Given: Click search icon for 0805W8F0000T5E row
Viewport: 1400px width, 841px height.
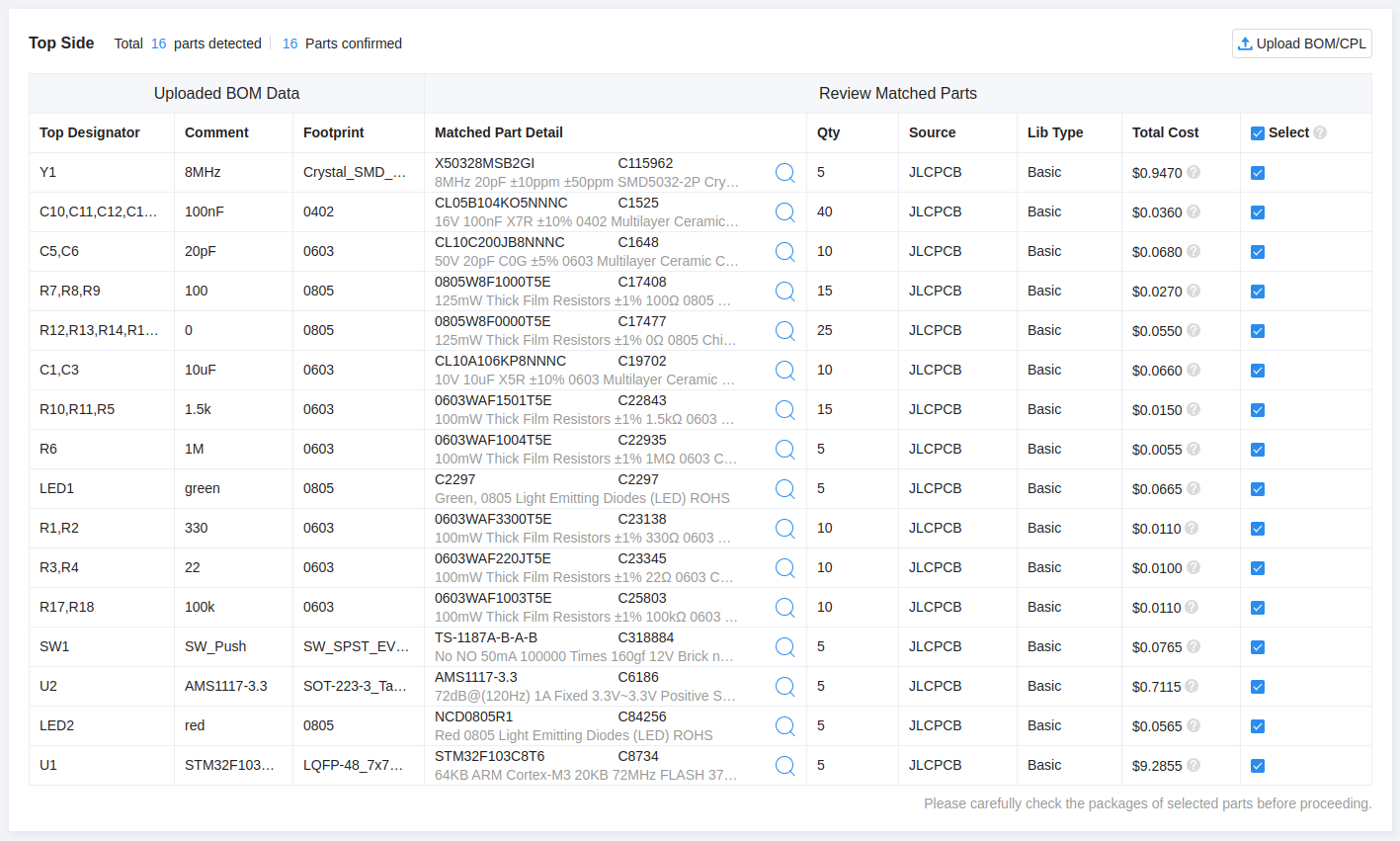Looking at the screenshot, I should pyautogui.click(x=785, y=331).
